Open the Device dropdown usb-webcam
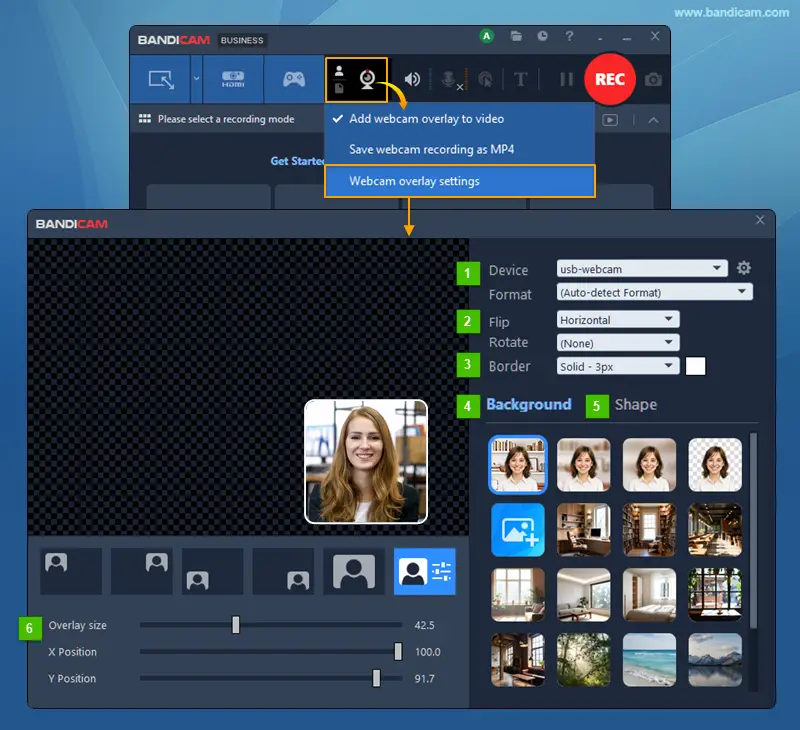Viewport: 800px width, 730px height. coord(642,269)
